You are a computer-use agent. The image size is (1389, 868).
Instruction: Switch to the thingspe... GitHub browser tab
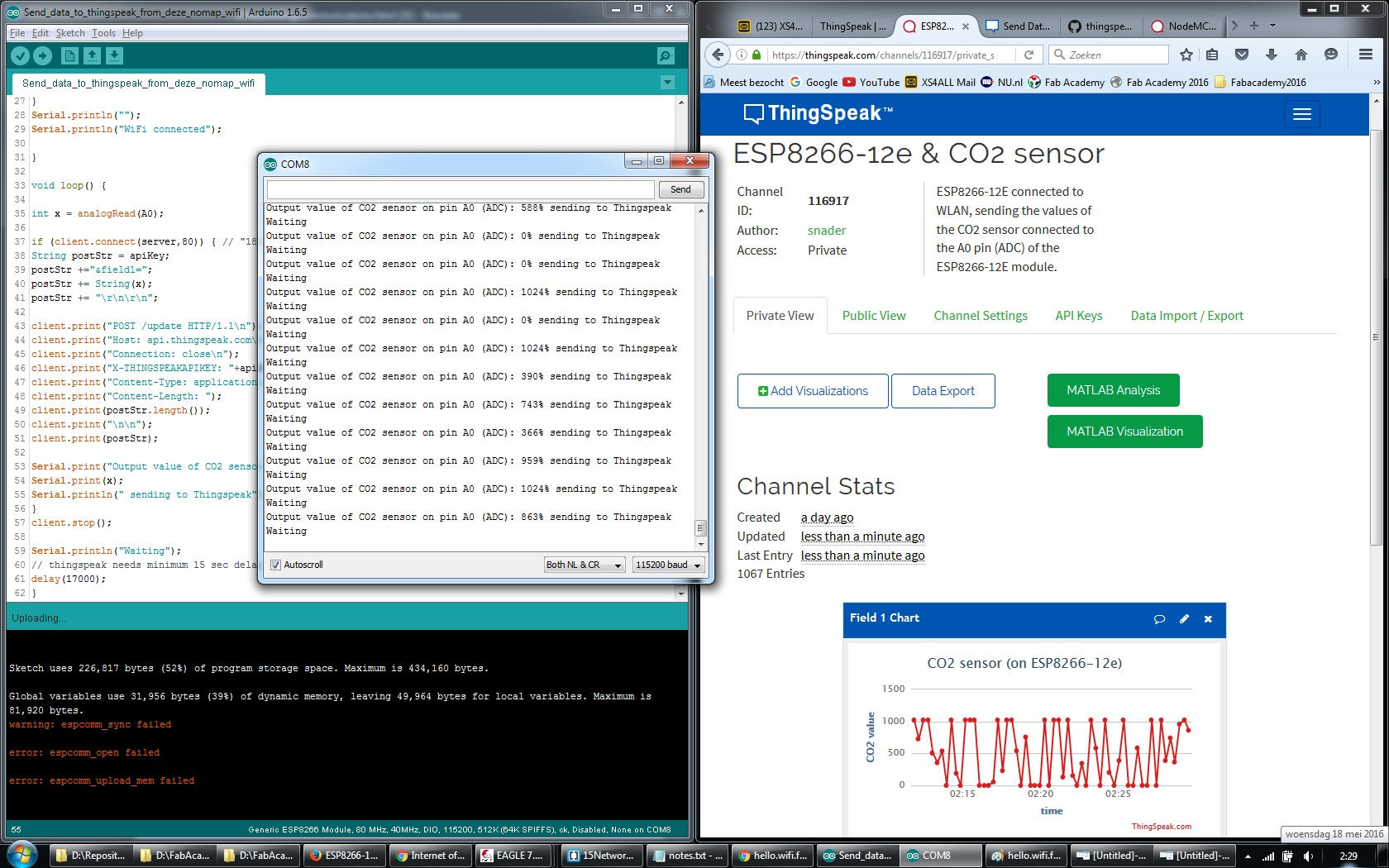coord(1100,26)
